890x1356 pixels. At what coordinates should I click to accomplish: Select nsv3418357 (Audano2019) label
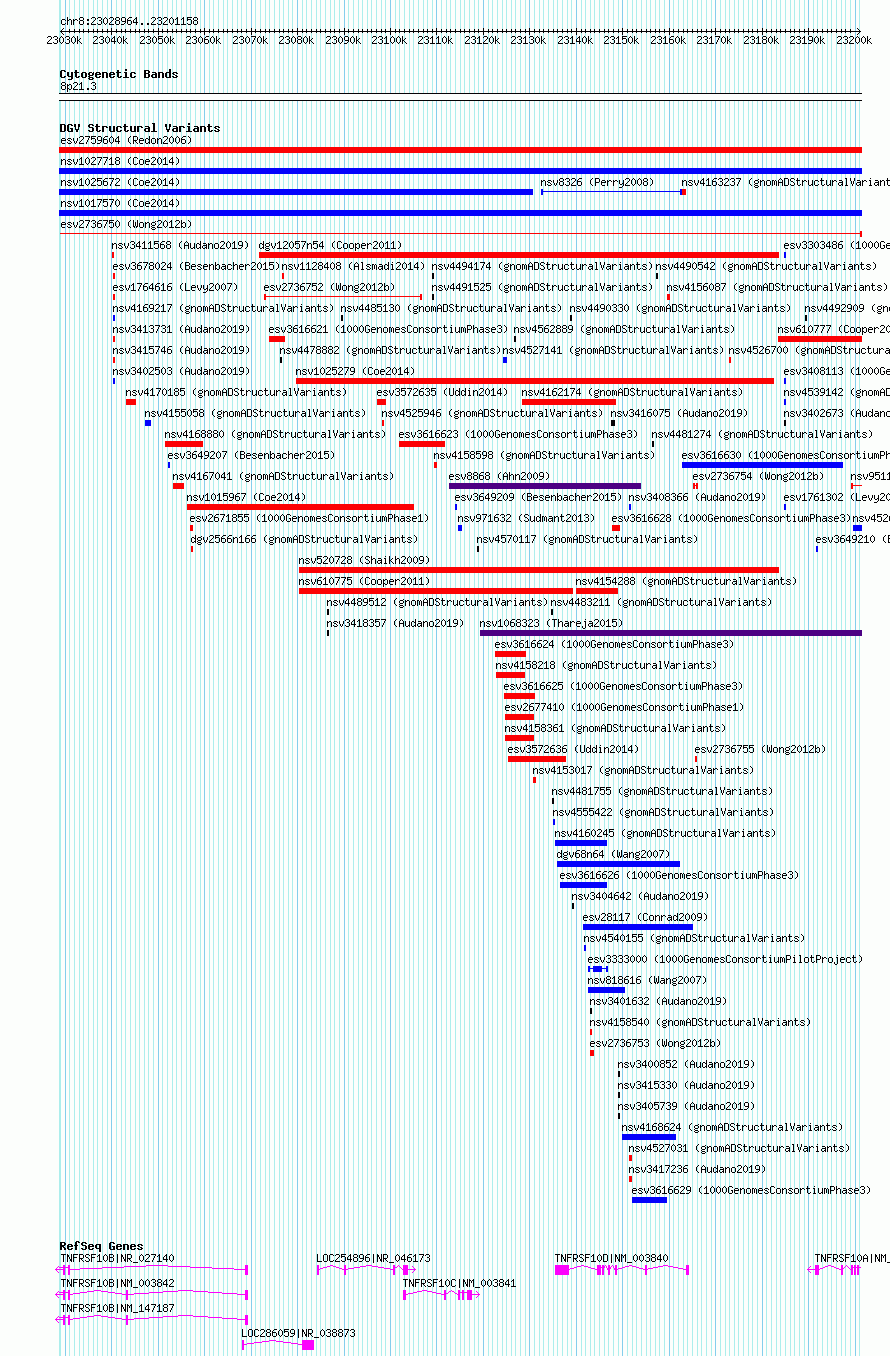click(x=395, y=623)
